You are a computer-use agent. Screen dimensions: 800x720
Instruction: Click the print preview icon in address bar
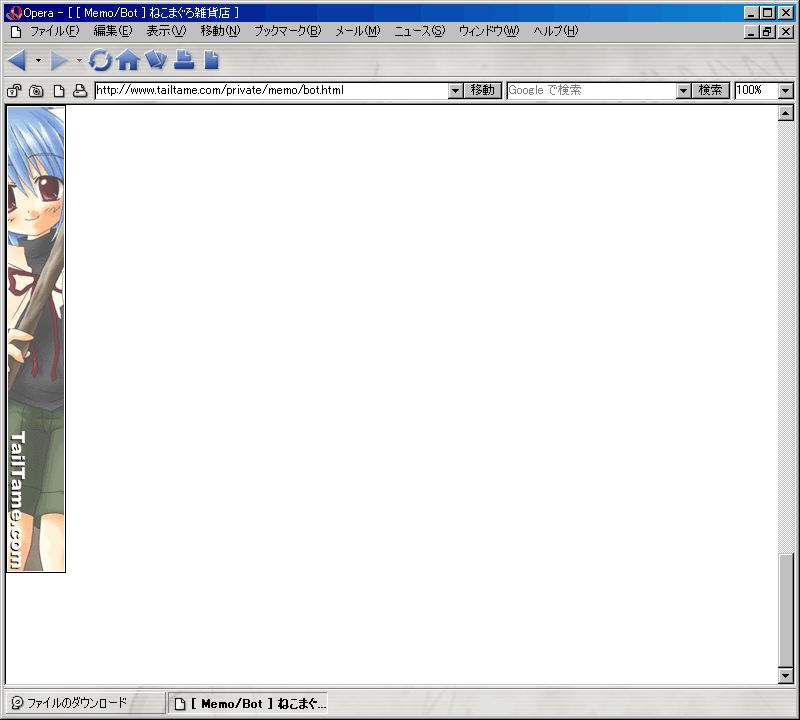point(80,91)
